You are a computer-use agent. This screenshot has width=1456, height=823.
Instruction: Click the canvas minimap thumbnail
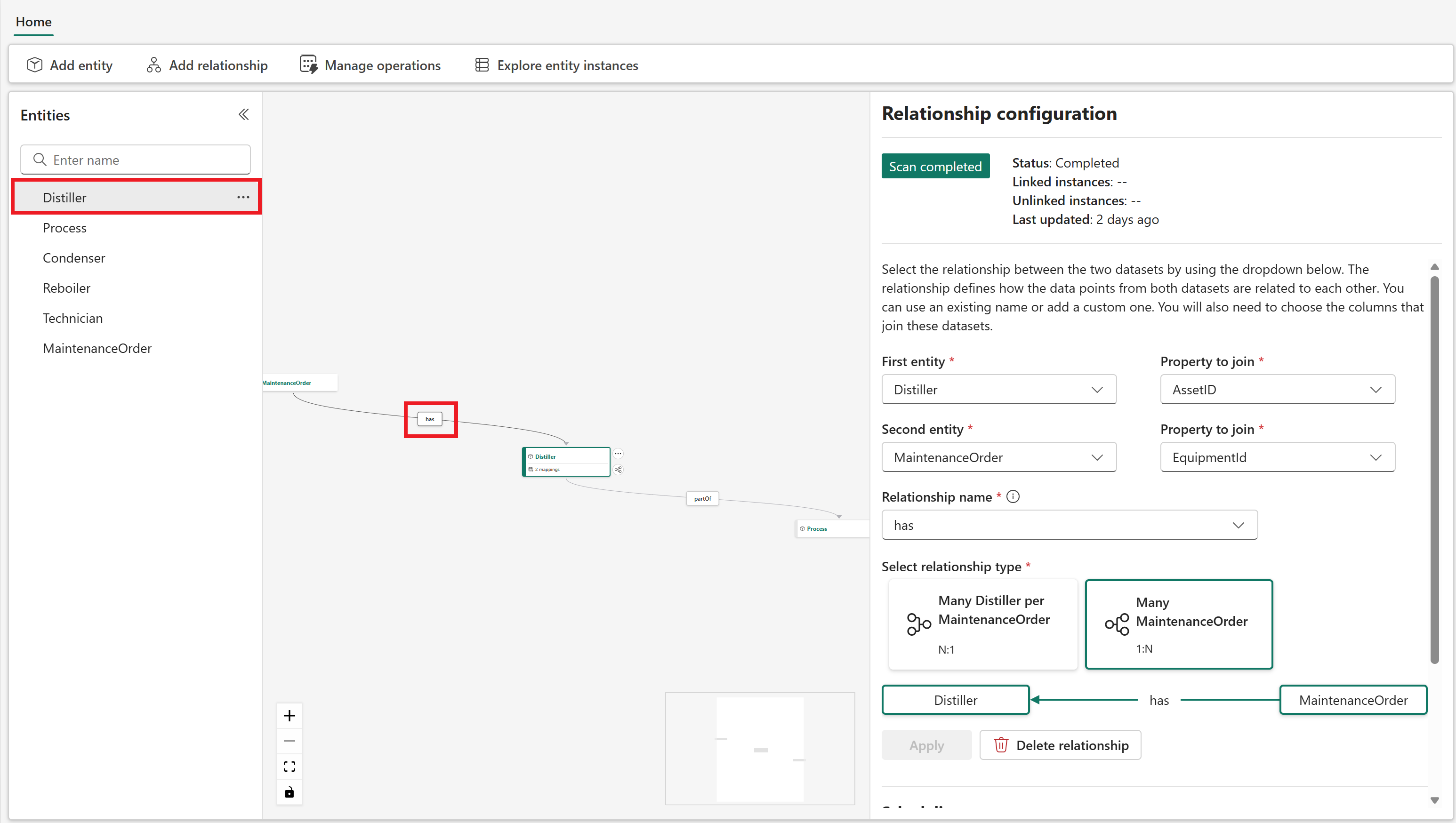[760, 748]
